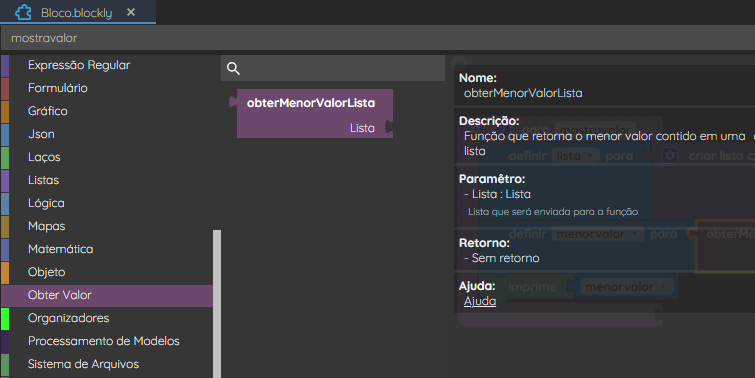Open Processamento de Modelos category
The width and height of the screenshot is (755, 378).
pyautogui.click(x=106, y=341)
